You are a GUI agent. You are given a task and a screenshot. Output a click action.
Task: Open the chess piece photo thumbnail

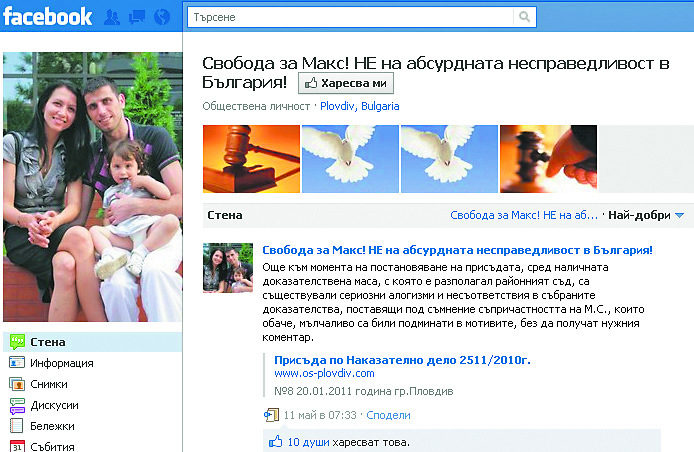coord(548,159)
